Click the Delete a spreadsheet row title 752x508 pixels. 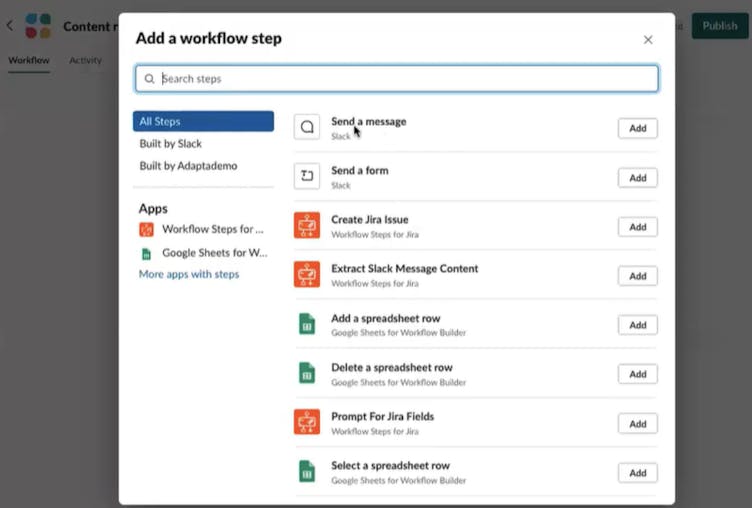point(392,367)
